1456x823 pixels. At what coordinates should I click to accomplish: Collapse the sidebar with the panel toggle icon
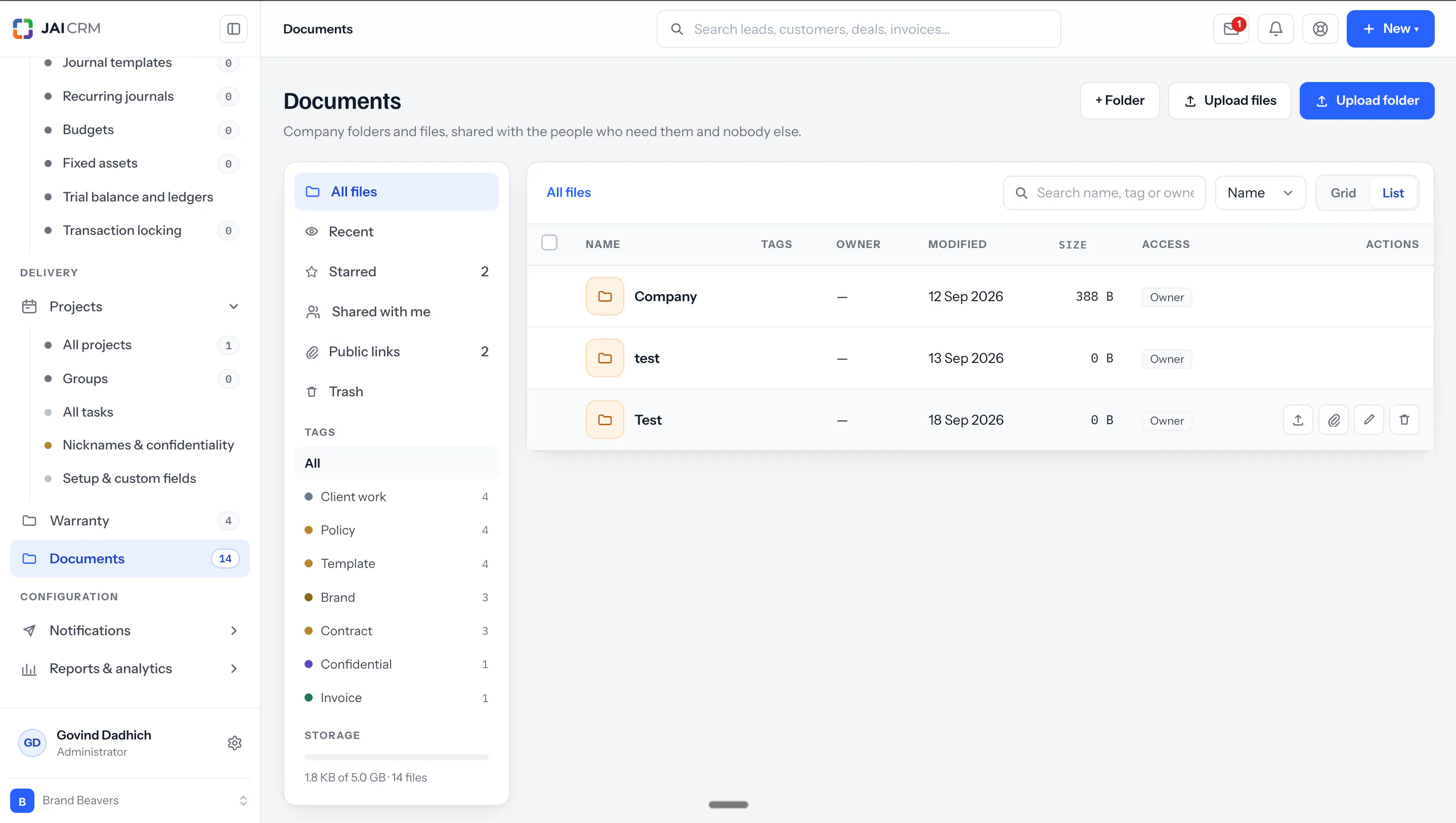point(233,29)
